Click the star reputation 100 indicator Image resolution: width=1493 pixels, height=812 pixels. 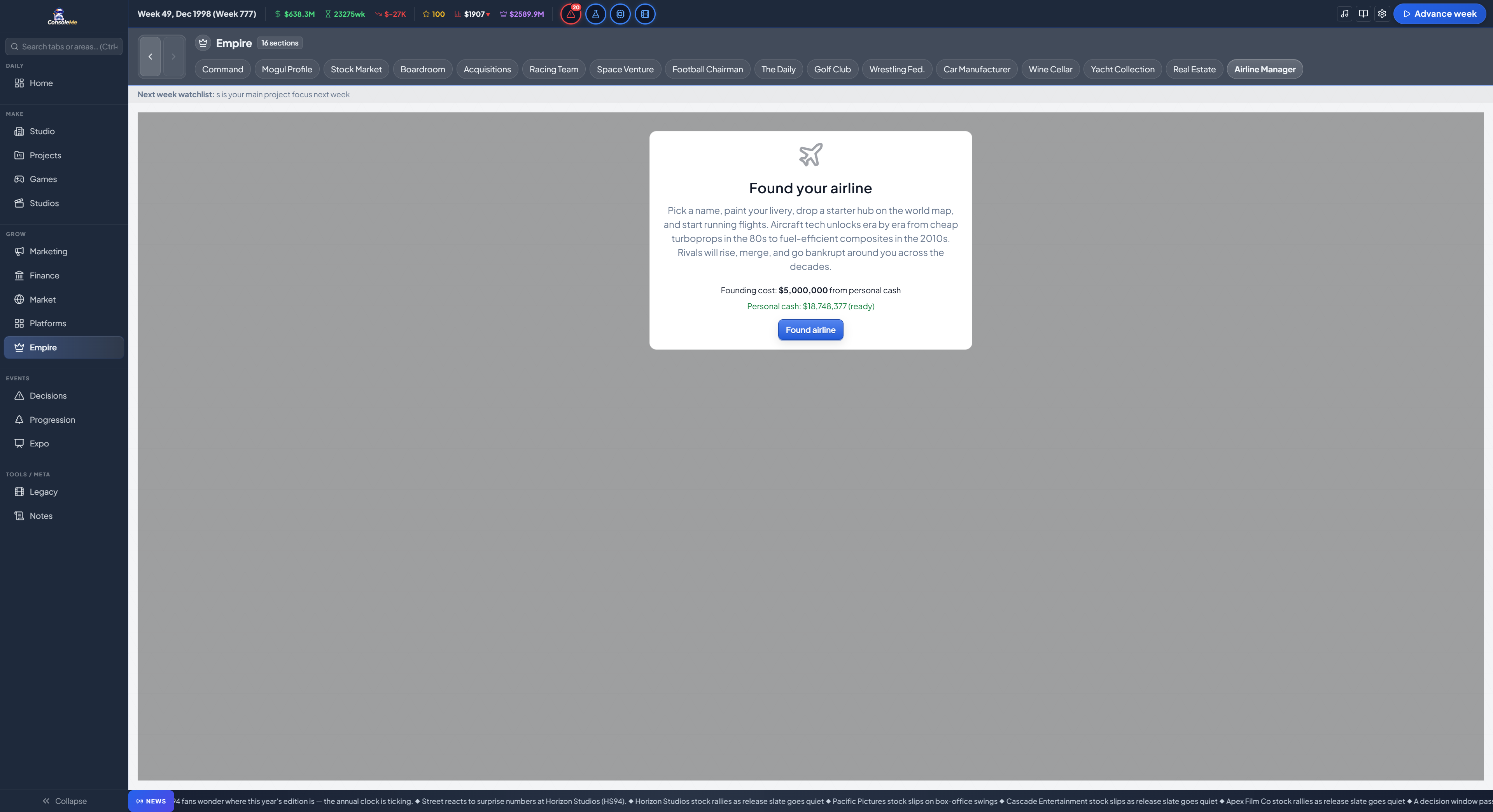(x=434, y=14)
